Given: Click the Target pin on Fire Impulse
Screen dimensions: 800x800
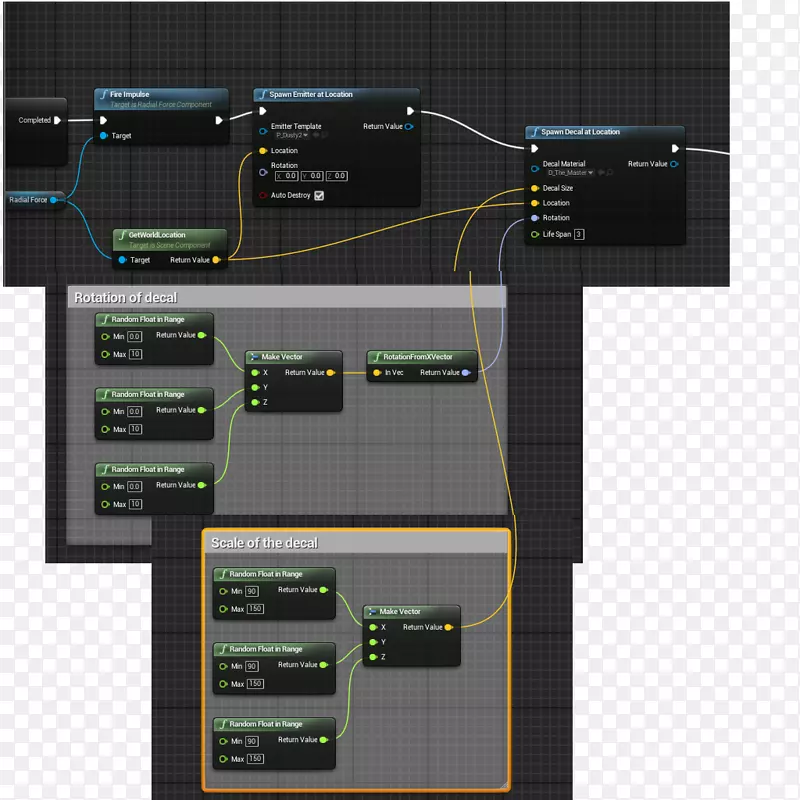Looking at the screenshot, I should click(103, 136).
